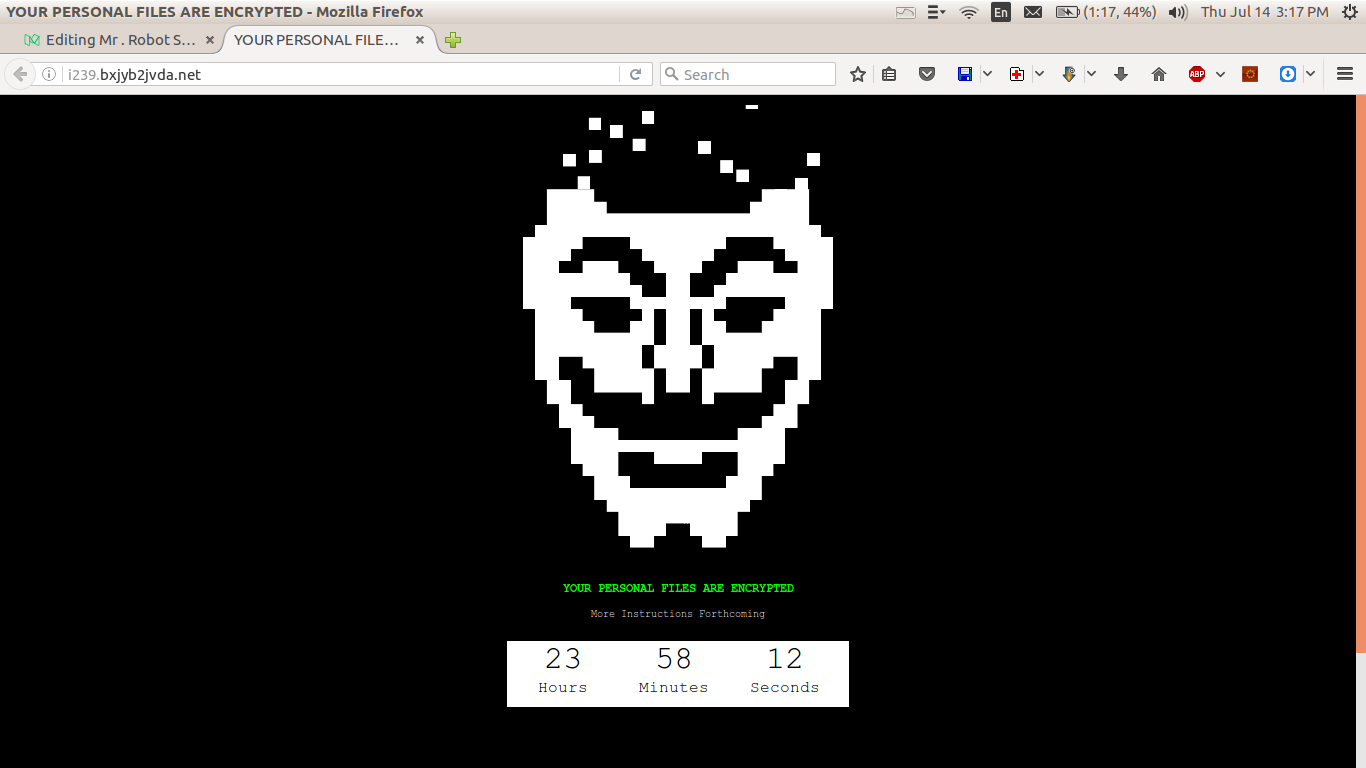1366x768 pixels.
Task: Open the system power cog menu
Action: click(x=1350, y=12)
